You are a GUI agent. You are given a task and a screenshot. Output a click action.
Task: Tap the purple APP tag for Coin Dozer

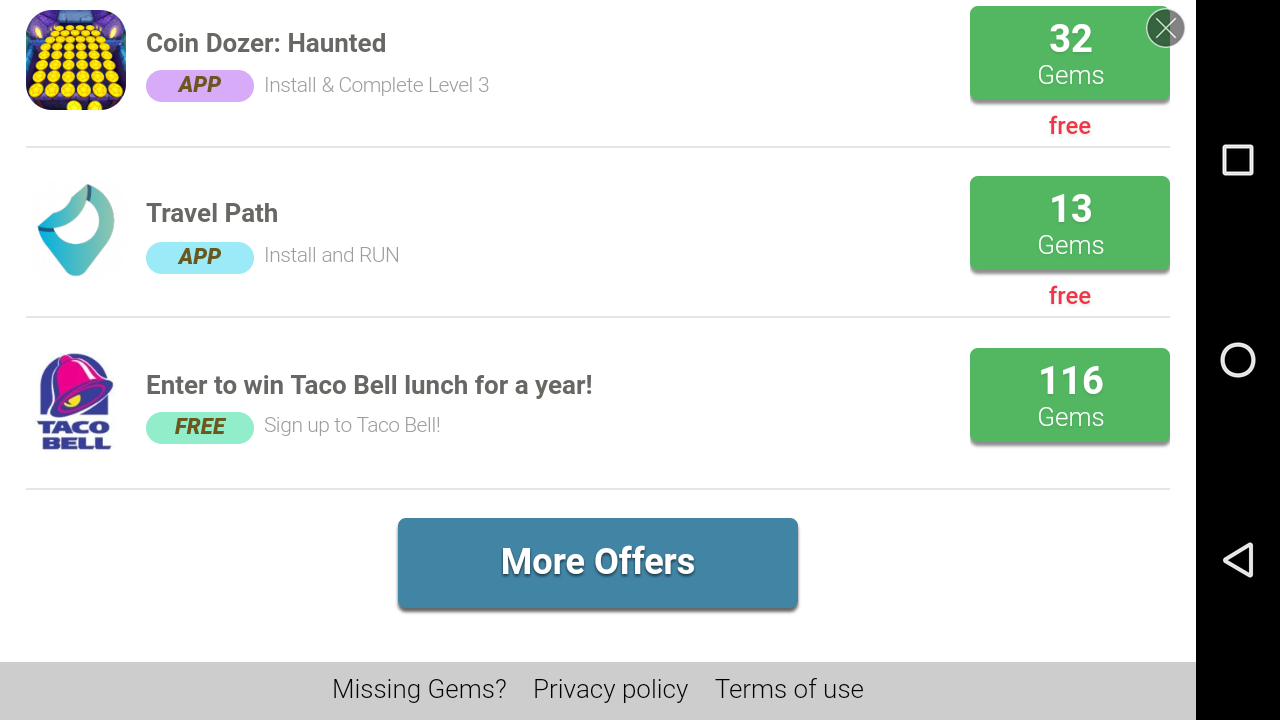tap(200, 85)
